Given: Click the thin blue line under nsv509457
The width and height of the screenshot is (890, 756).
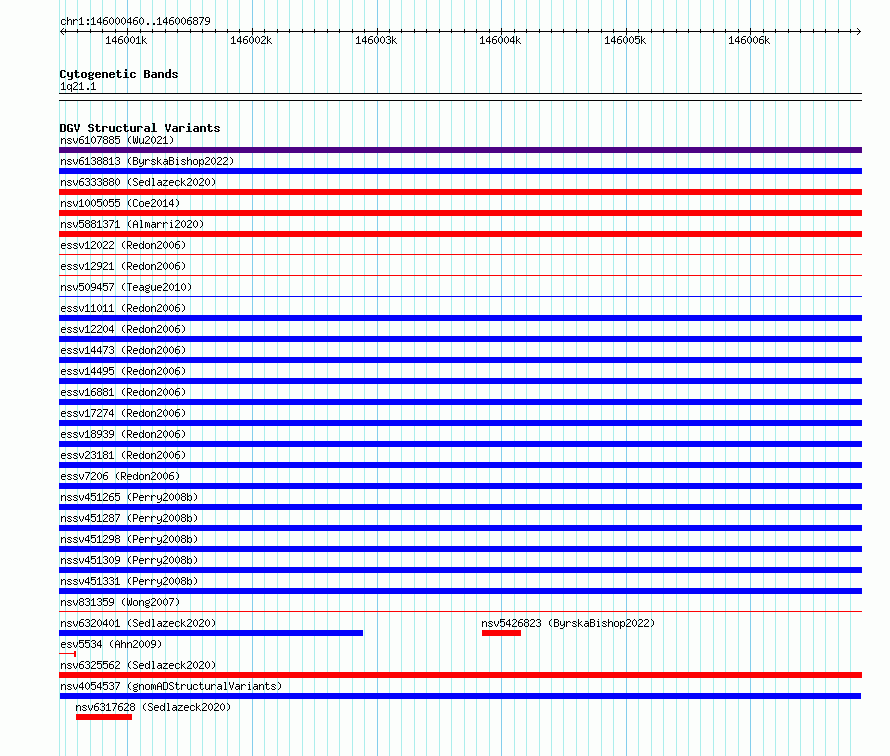Looking at the screenshot, I should (460, 297).
